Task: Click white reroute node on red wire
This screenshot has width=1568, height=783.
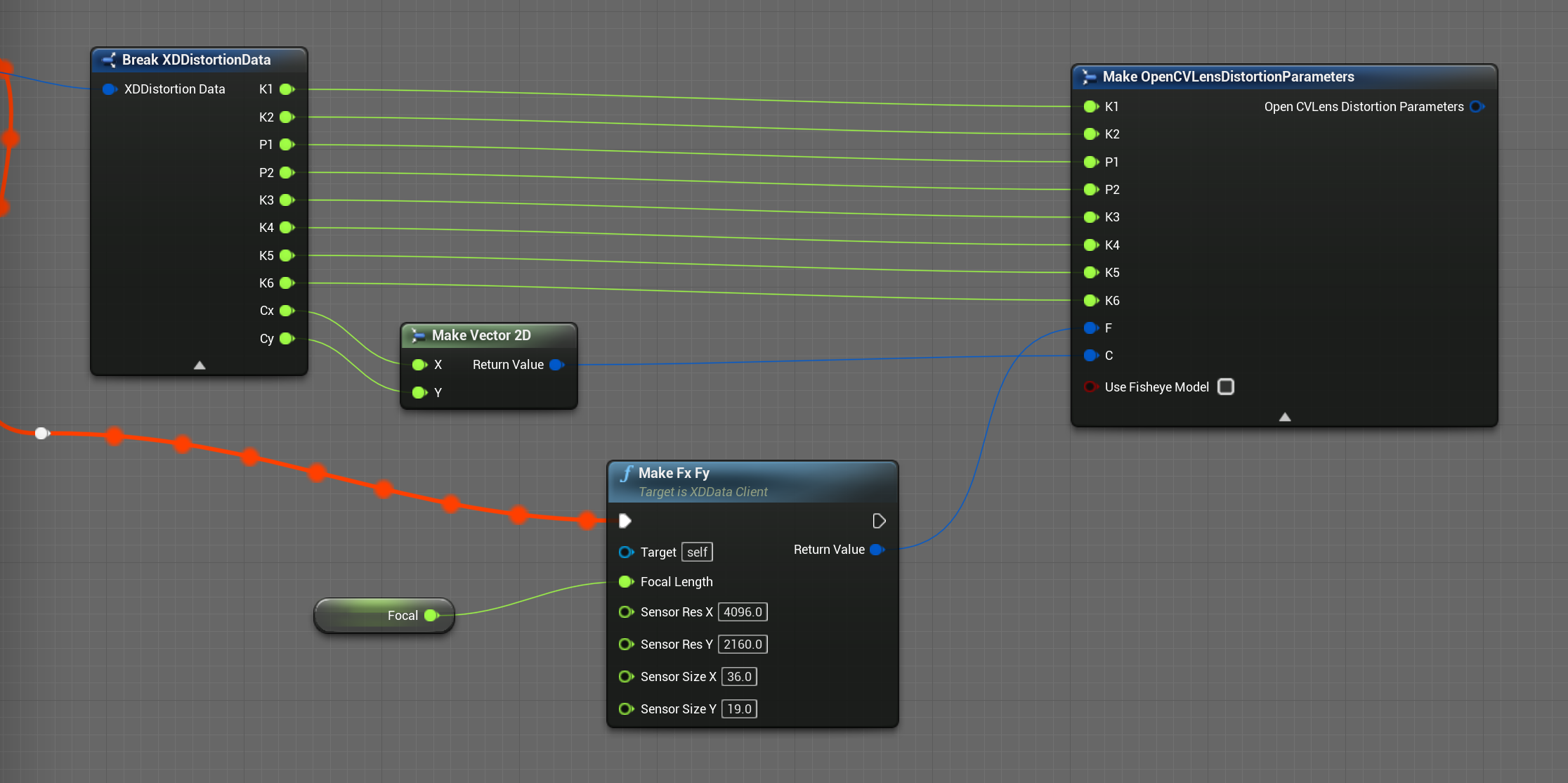Action: pyautogui.click(x=41, y=433)
